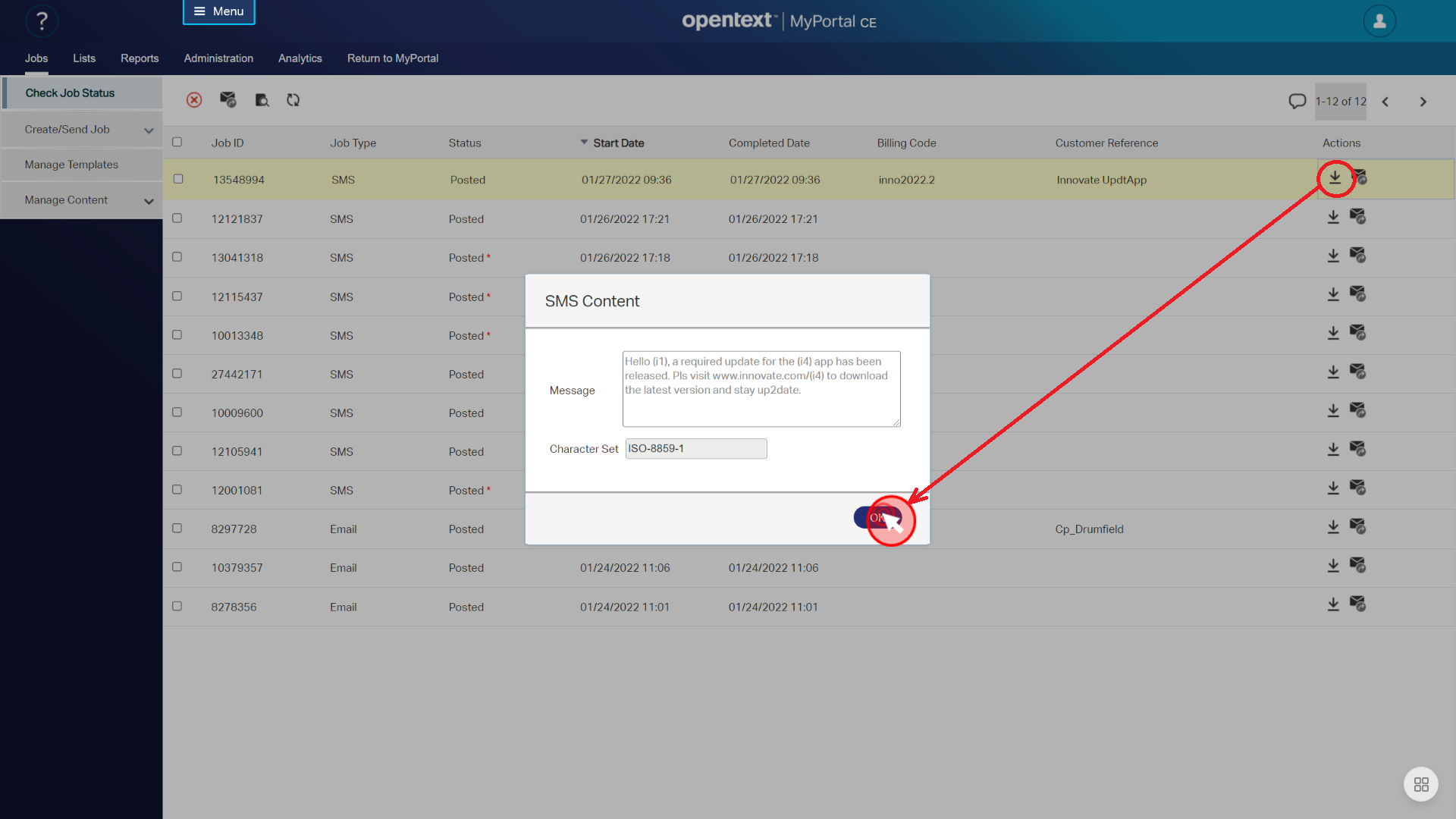Open the help question mark icon
The image size is (1456, 819).
tap(42, 20)
